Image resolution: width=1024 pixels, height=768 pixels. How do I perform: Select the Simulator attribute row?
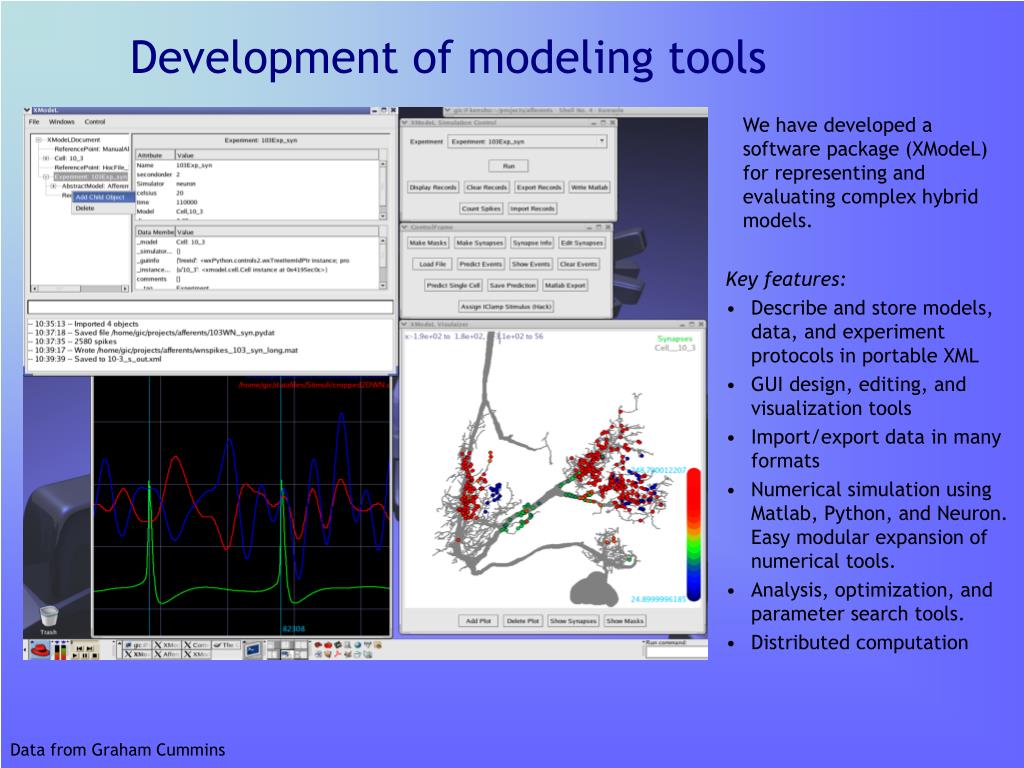click(257, 184)
